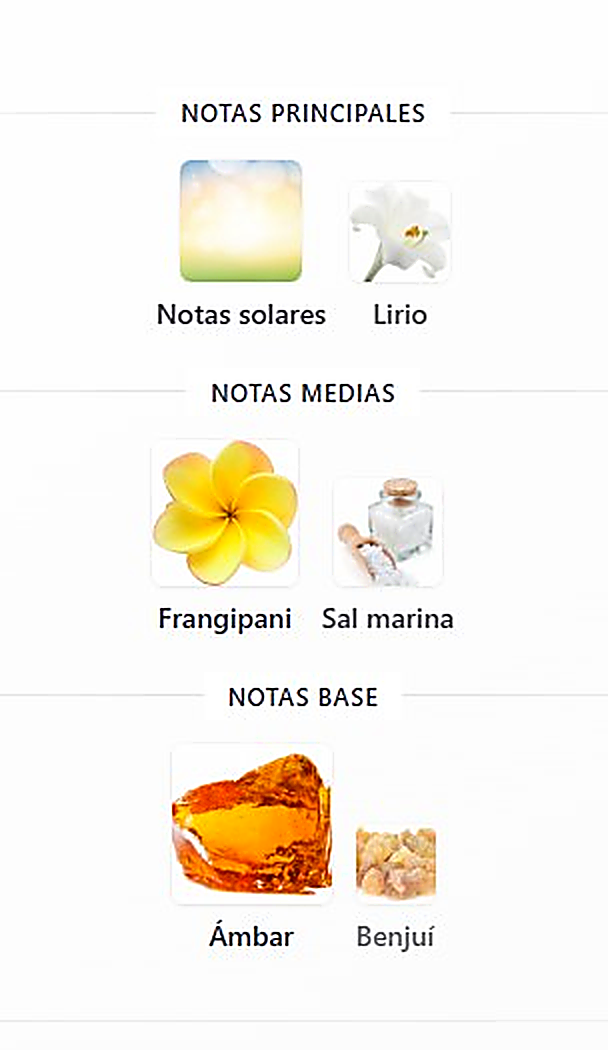This screenshot has height=1050, width=608.
Task: Select the Sal marina text label
Action: 388,618
